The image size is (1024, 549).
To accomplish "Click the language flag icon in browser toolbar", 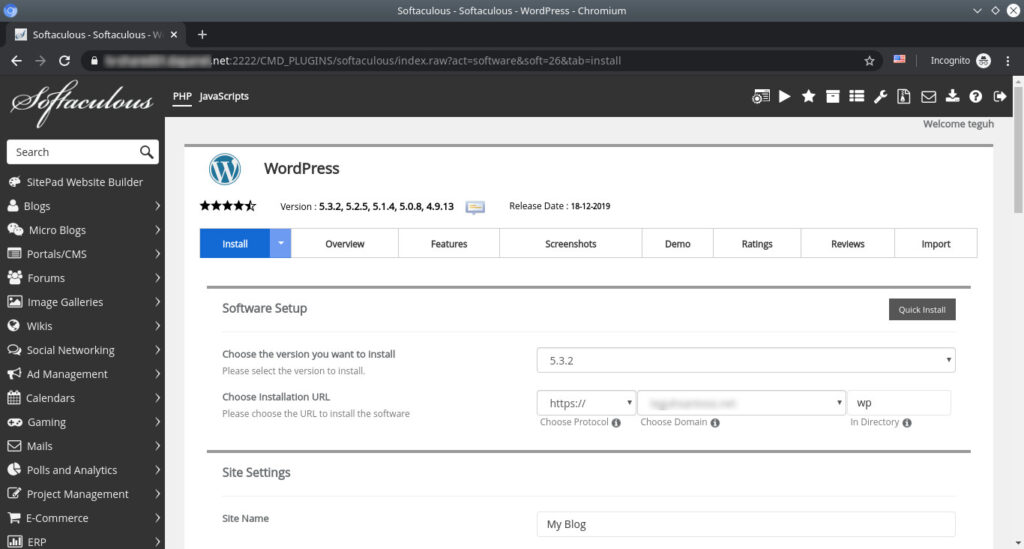I will (x=899, y=59).
